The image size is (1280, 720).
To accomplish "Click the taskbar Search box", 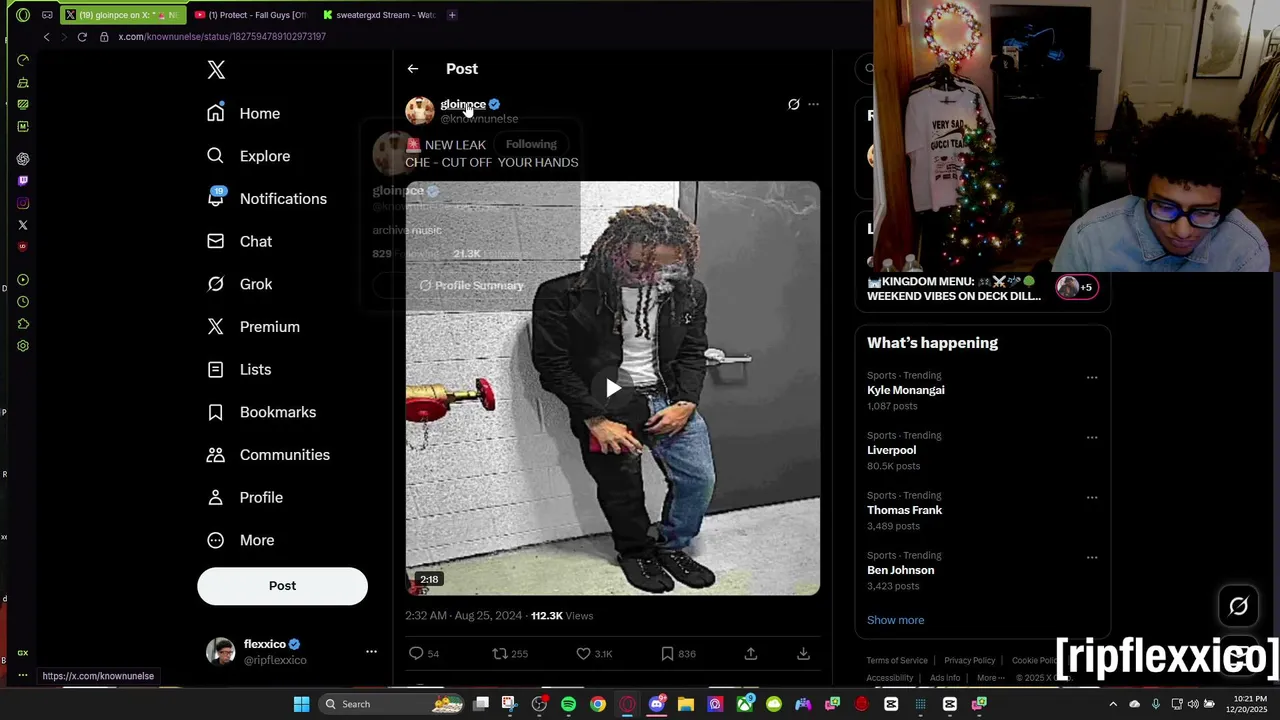I will tap(393, 704).
